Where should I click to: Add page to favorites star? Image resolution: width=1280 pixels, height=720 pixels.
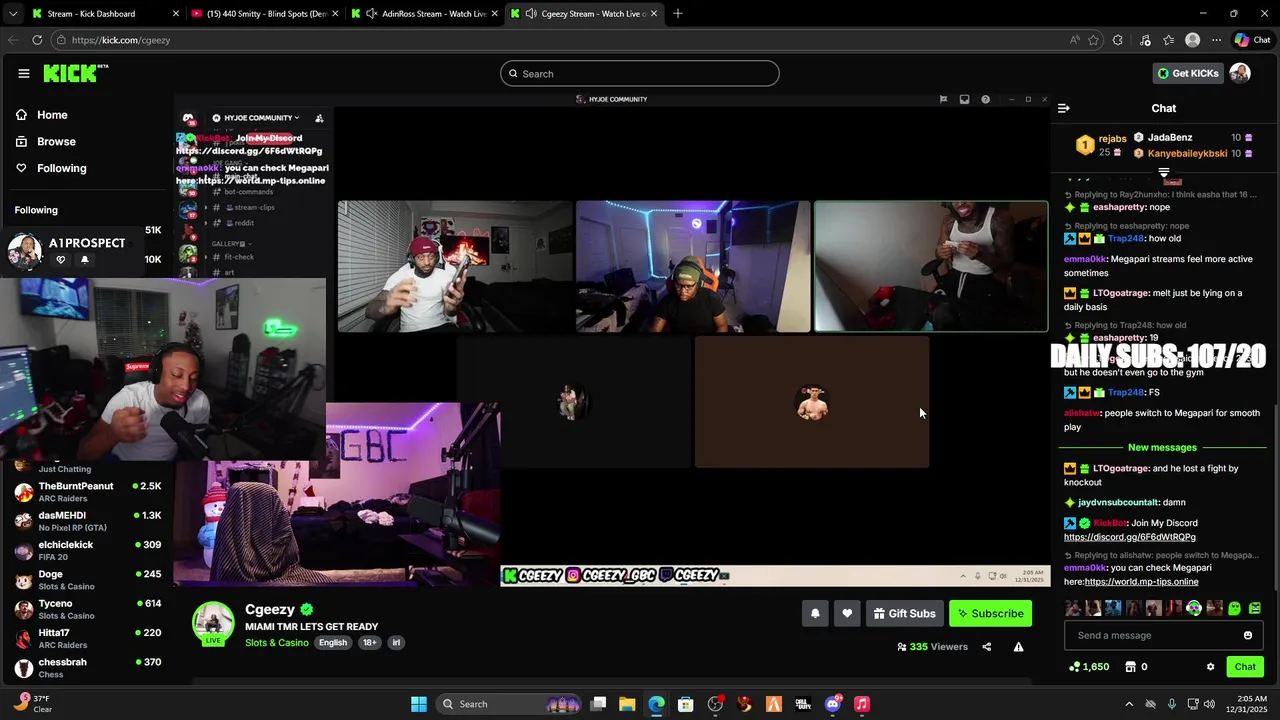pyautogui.click(x=1093, y=40)
